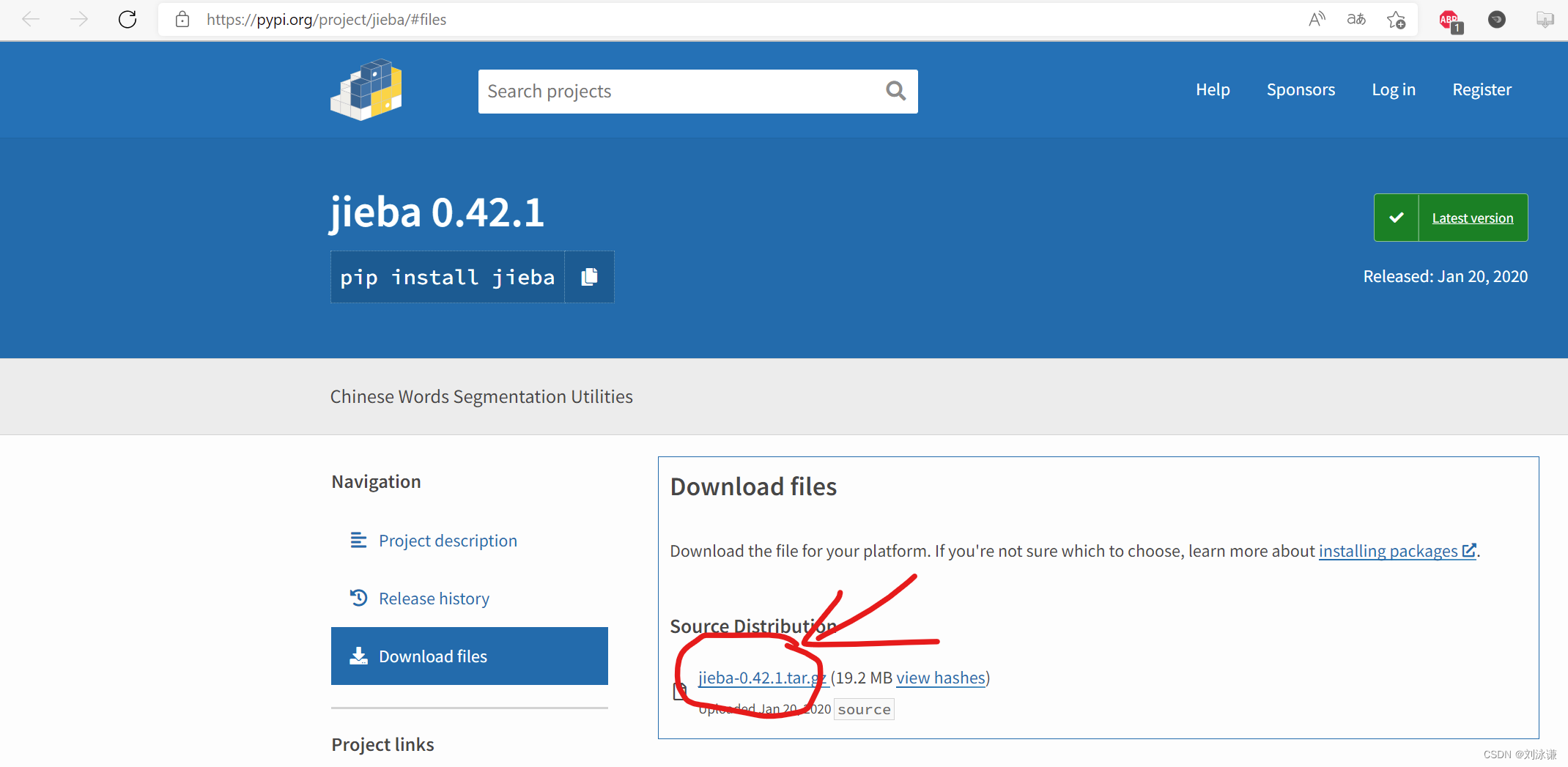
Task: Copy the pip install jieba command
Action: pyautogui.click(x=589, y=277)
